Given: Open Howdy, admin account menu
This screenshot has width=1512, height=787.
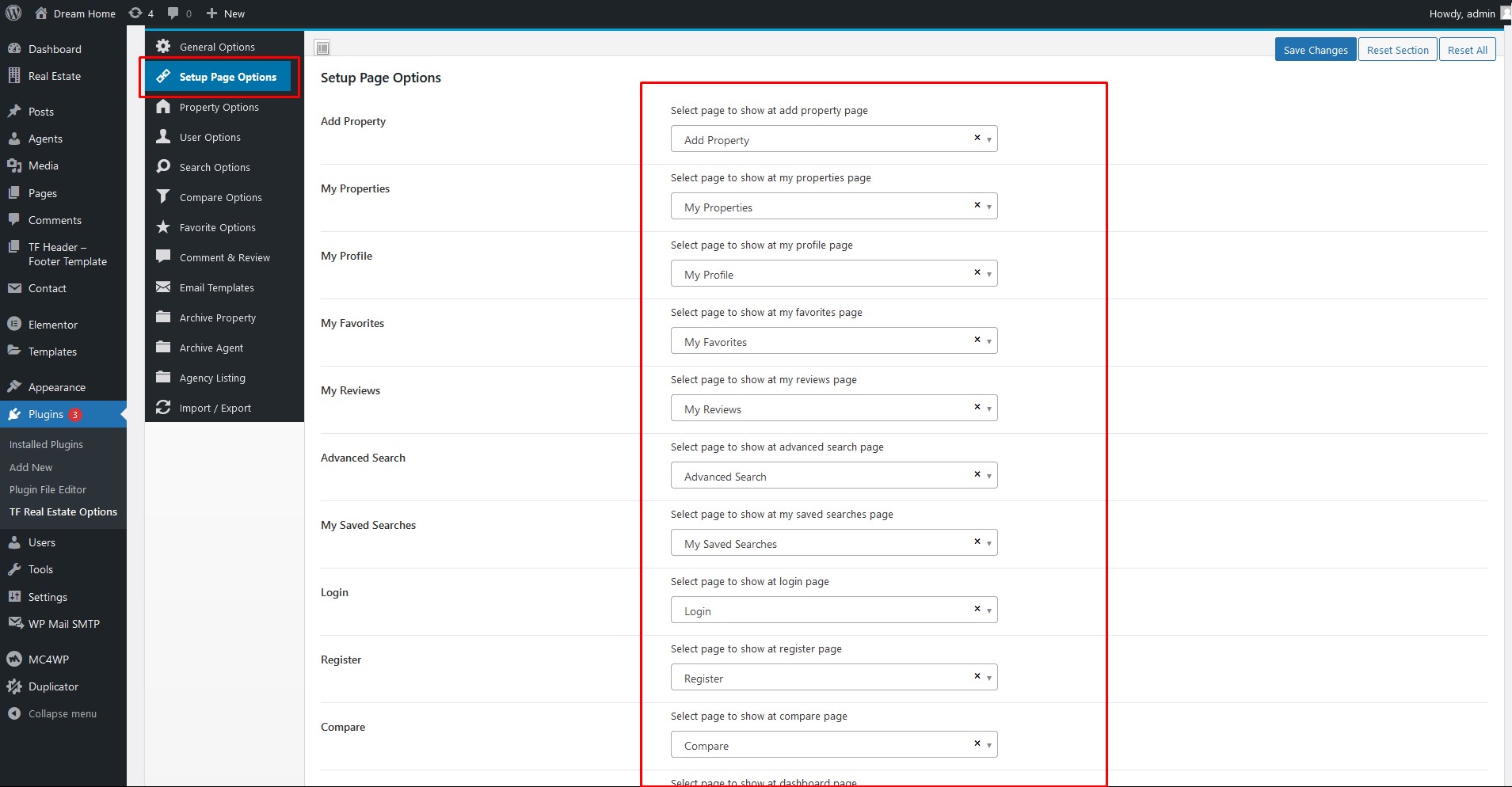Looking at the screenshot, I should click(1469, 13).
